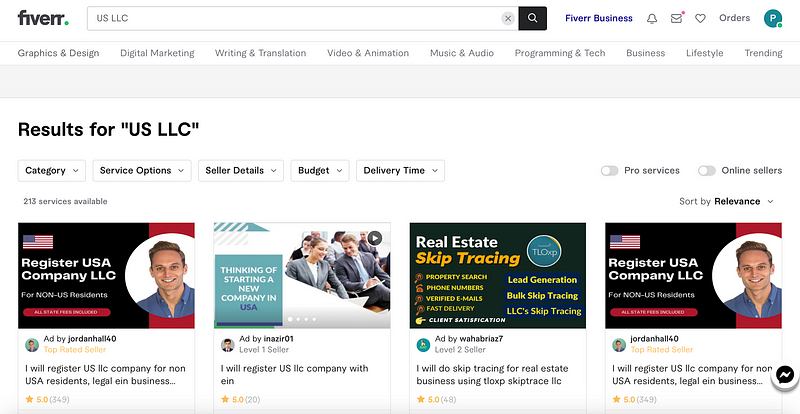Click 'Level 2 Seller' label
800x414 pixels.
[460, 350]
